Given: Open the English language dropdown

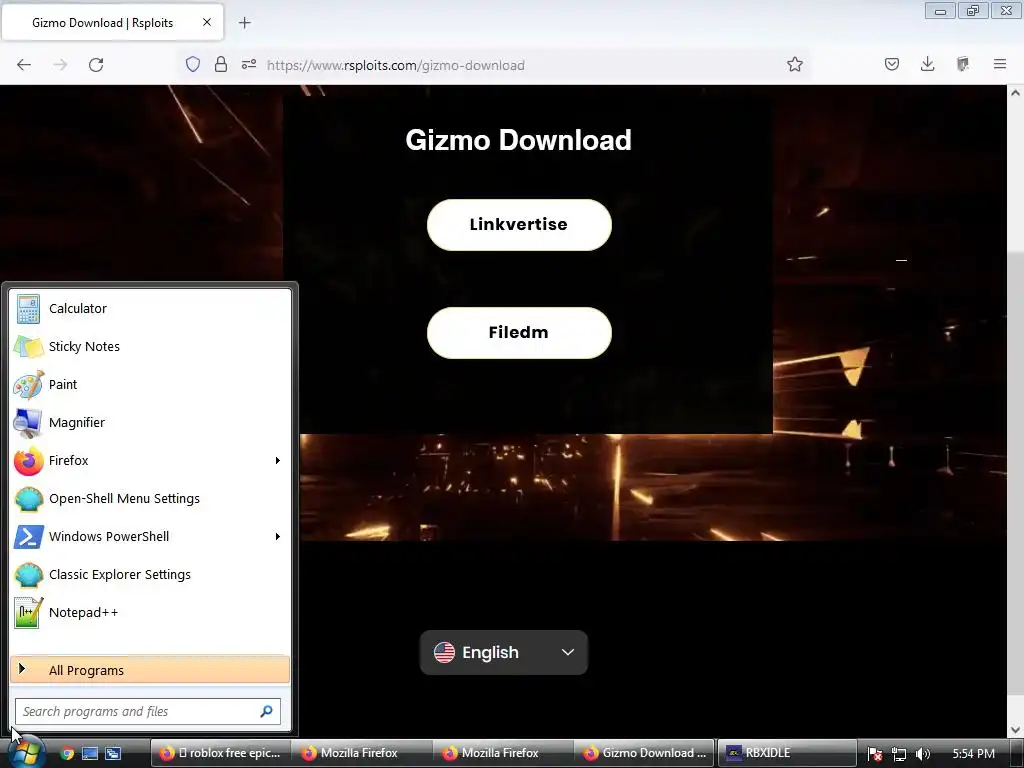Looking at the screenshot, I should (x=504, y=652).
